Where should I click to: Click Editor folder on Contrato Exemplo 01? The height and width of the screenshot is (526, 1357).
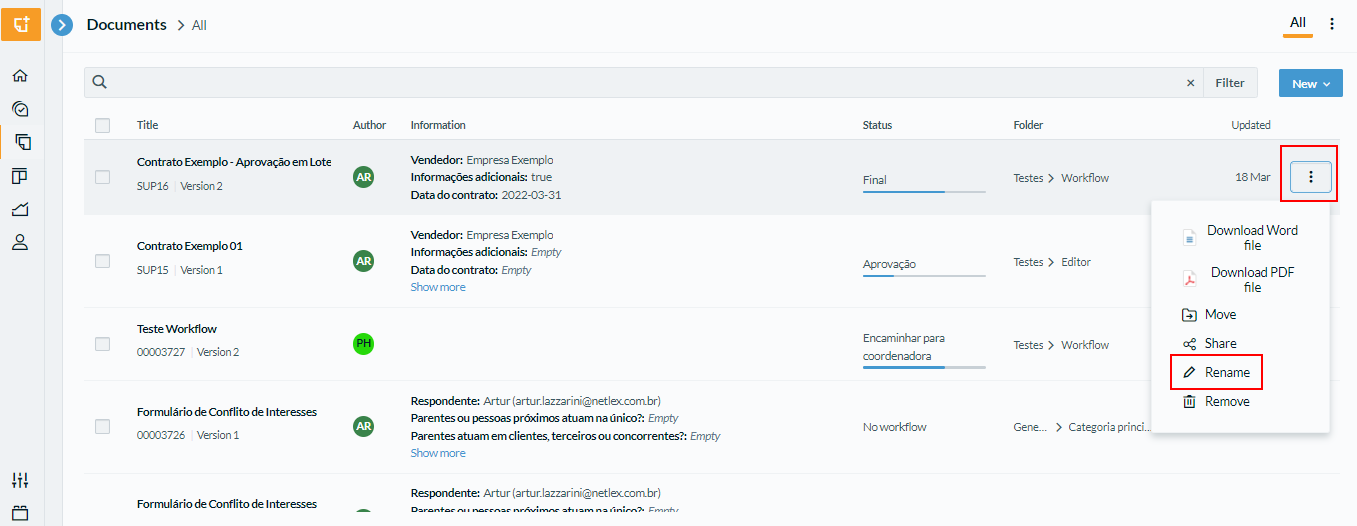coord(1076,262)
